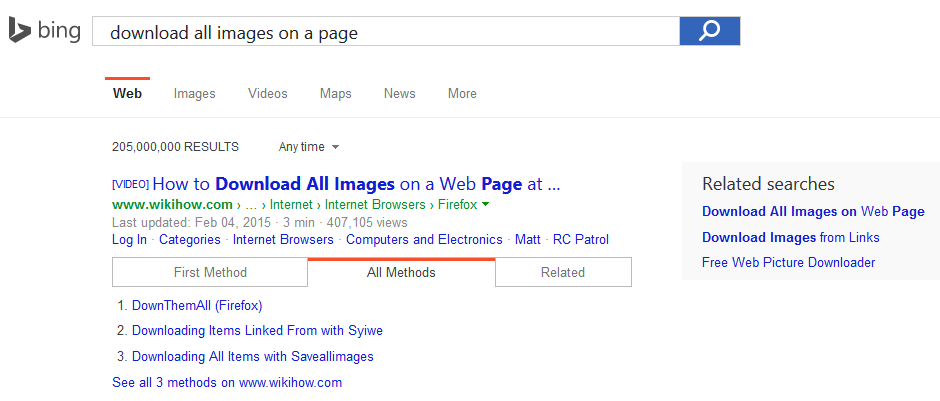Open the DownThemAll (Firefox) link
940x401 pixels.
(197, 305)
